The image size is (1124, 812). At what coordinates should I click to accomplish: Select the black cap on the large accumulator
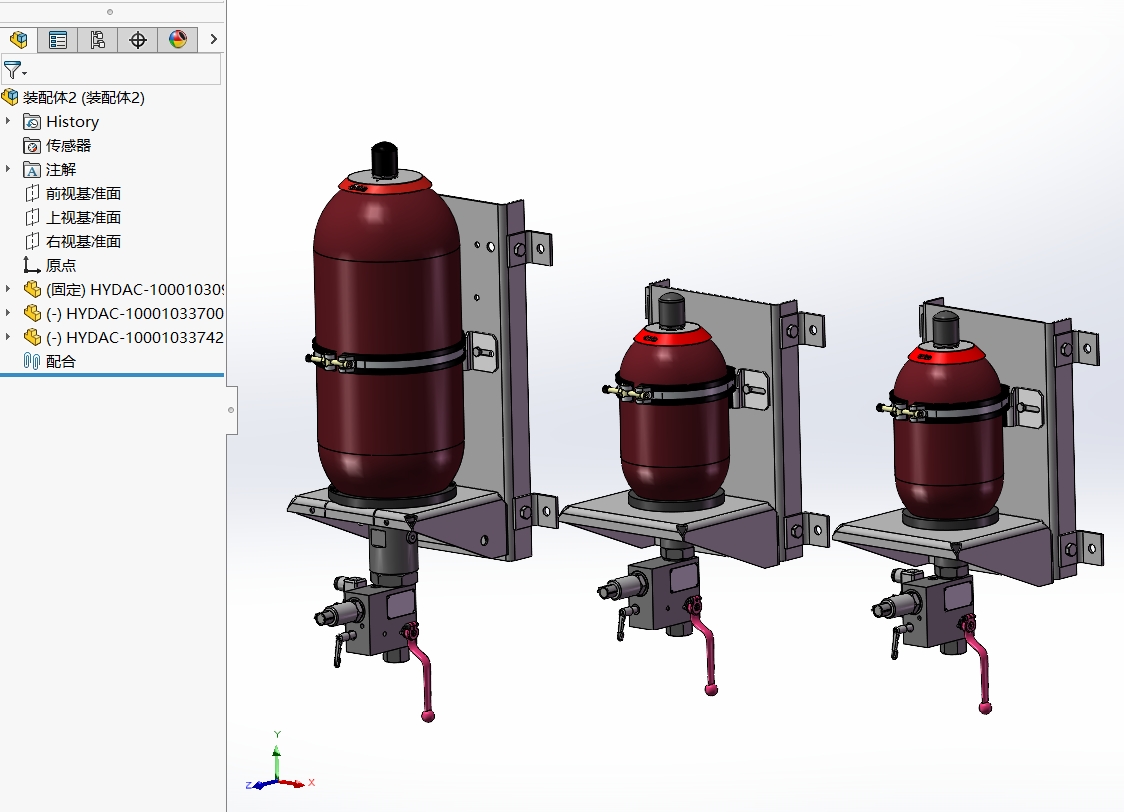tap(384, 158)
